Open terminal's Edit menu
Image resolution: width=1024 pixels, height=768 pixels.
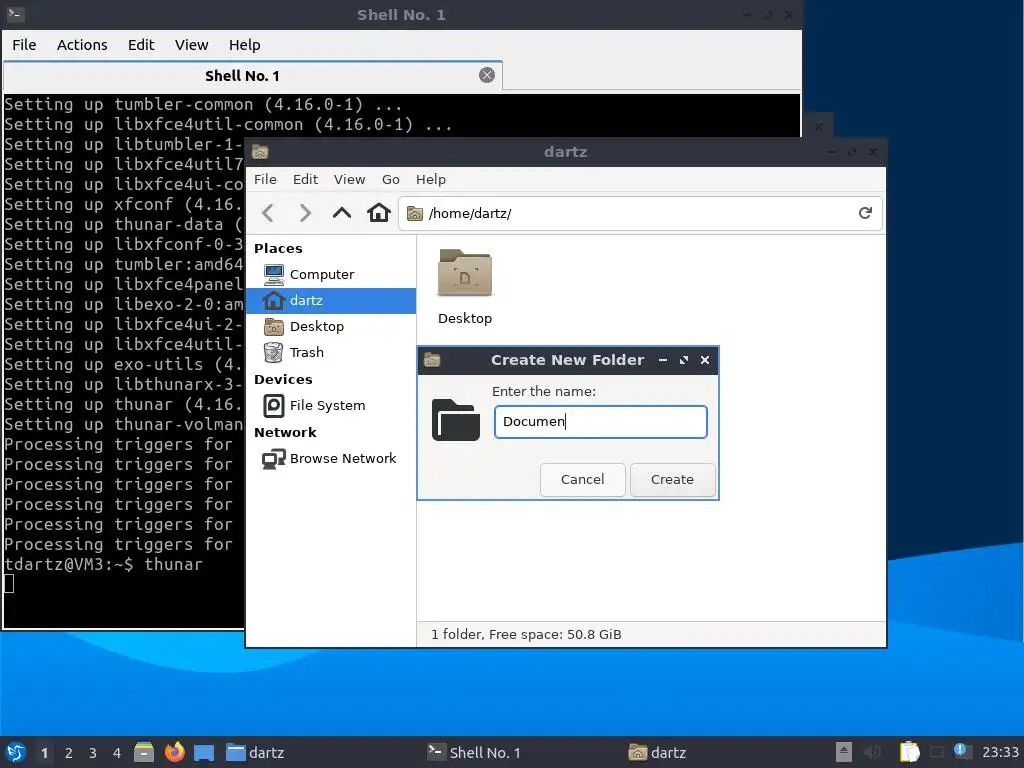(x=141, y=44)
